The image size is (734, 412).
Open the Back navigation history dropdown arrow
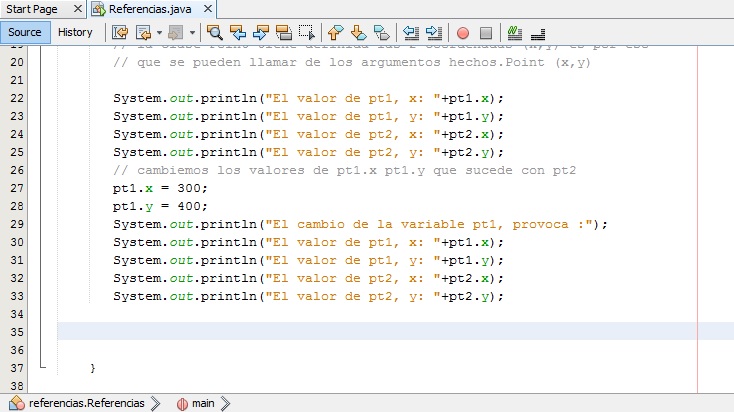click(x=159, y=32)
